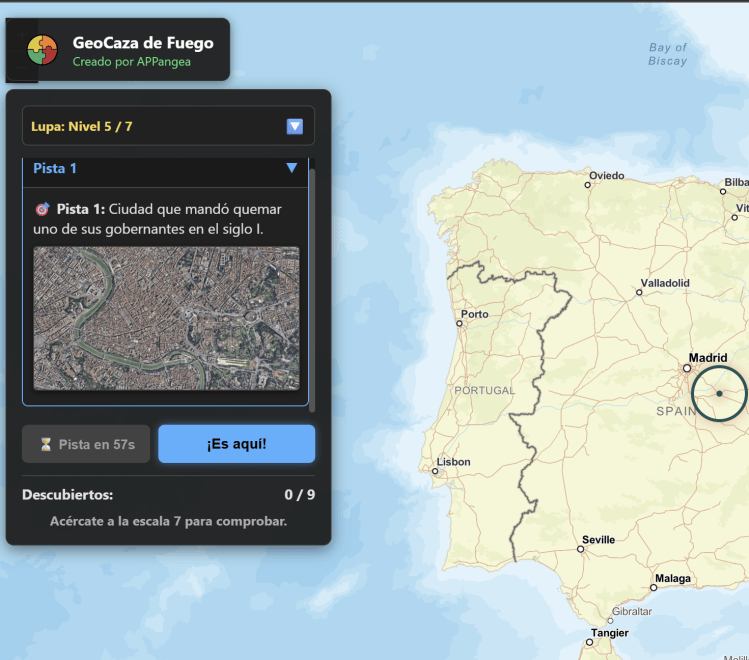Collapse the Lupa level panel arrow
749x660 pixels.
click(x=294, y=126)
